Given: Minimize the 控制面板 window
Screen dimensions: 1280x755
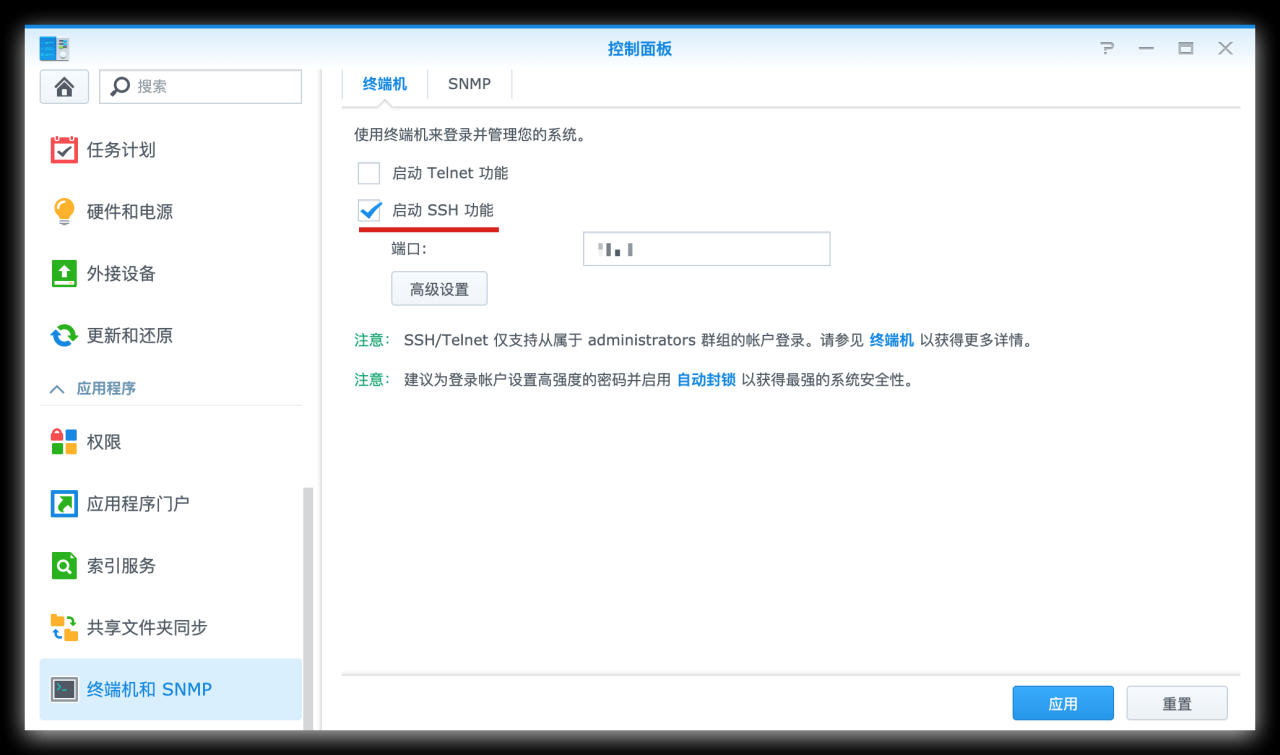Looking at the screenshot, I should tap(1146, 48).
